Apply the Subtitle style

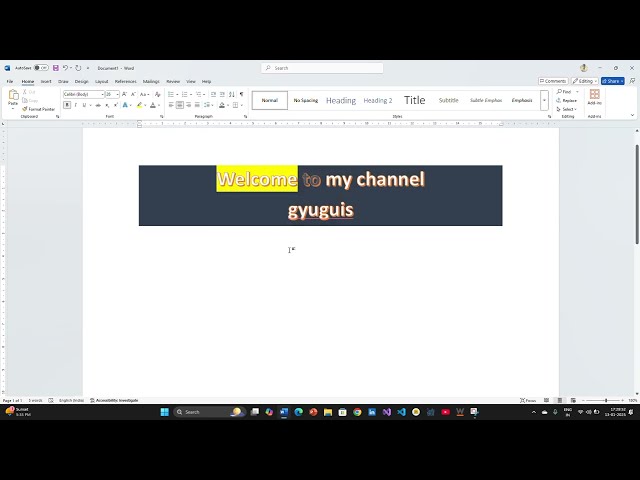(x=449, y=100)
